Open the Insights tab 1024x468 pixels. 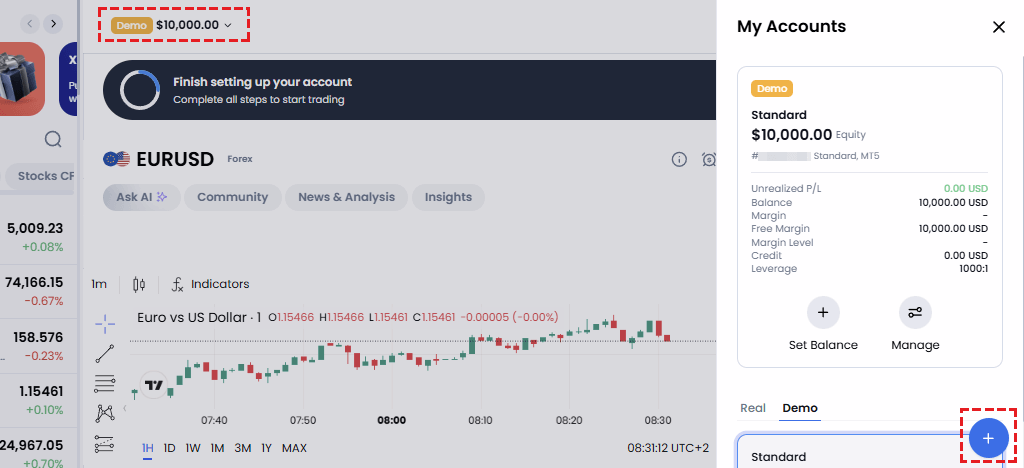pos(448,197)
